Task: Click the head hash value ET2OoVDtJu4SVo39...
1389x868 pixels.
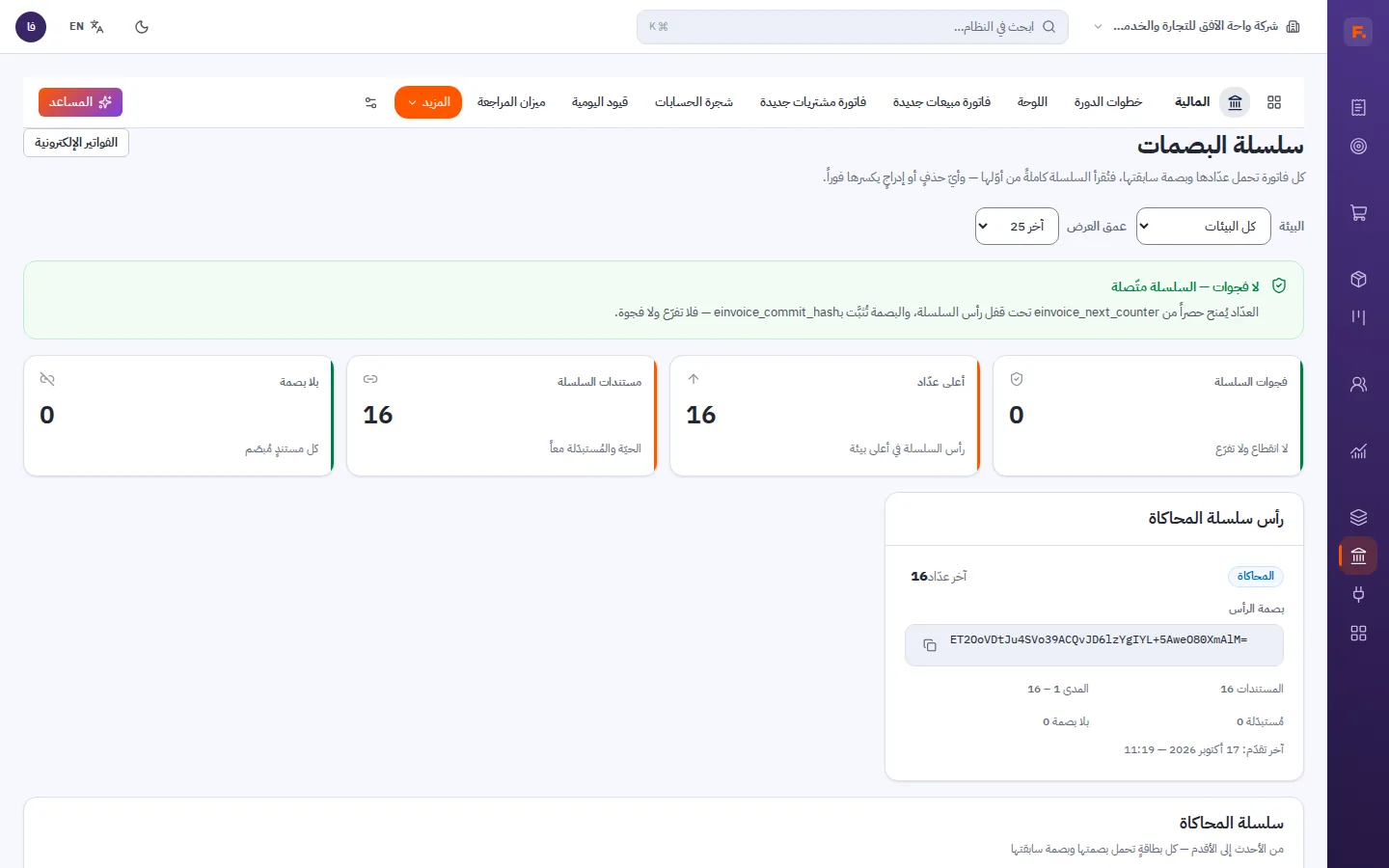Action: [1099, 639]
